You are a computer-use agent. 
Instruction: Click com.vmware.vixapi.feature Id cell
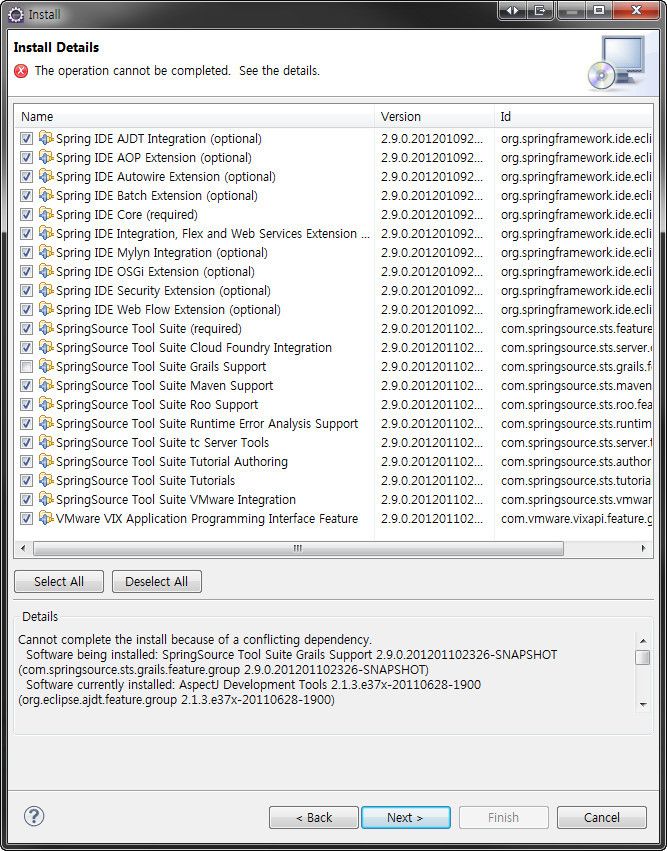tap(576, 518)
